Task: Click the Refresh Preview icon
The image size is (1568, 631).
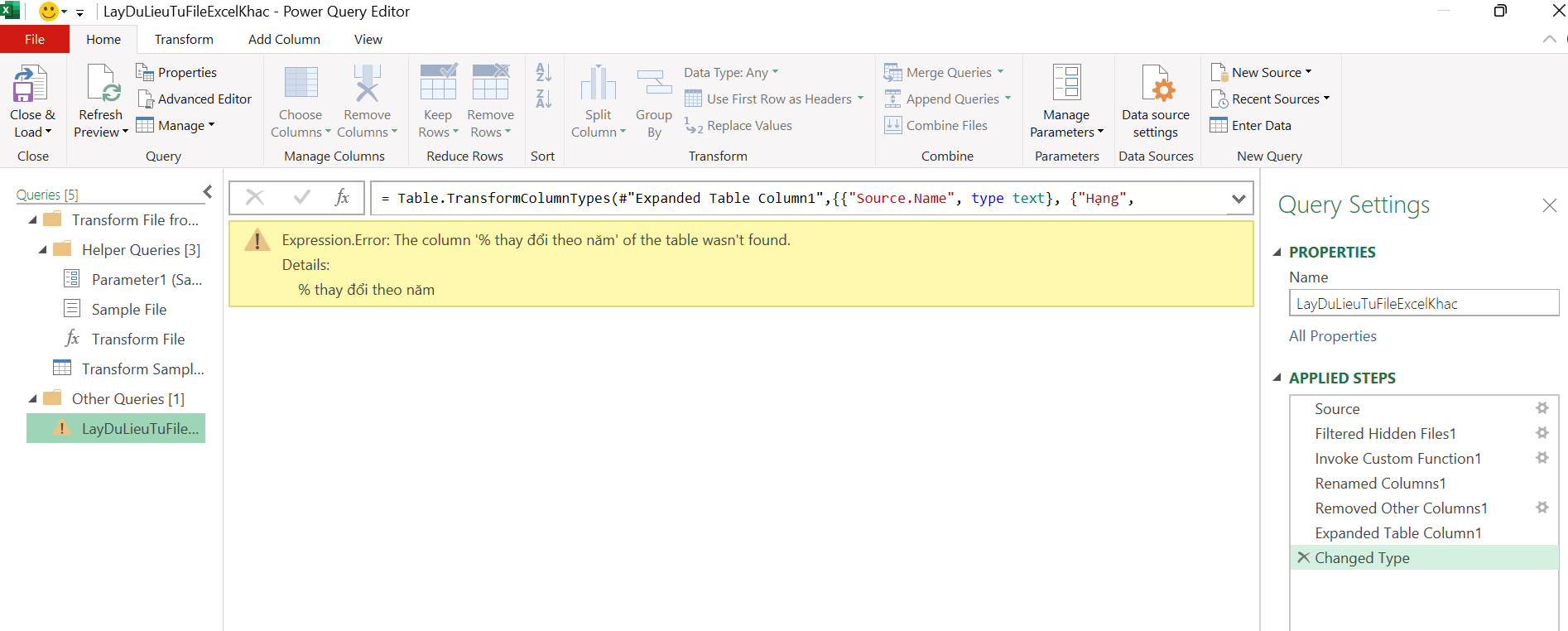Action: click(101, 84)
